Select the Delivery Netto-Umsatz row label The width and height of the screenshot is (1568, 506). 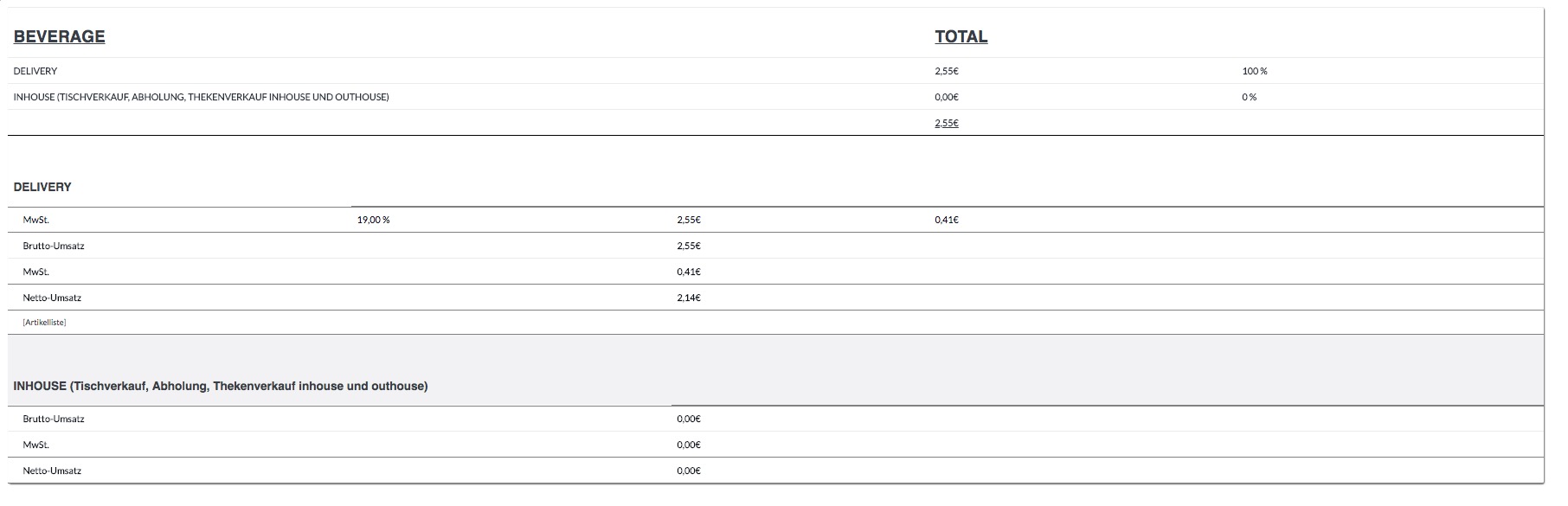[52, 298]
